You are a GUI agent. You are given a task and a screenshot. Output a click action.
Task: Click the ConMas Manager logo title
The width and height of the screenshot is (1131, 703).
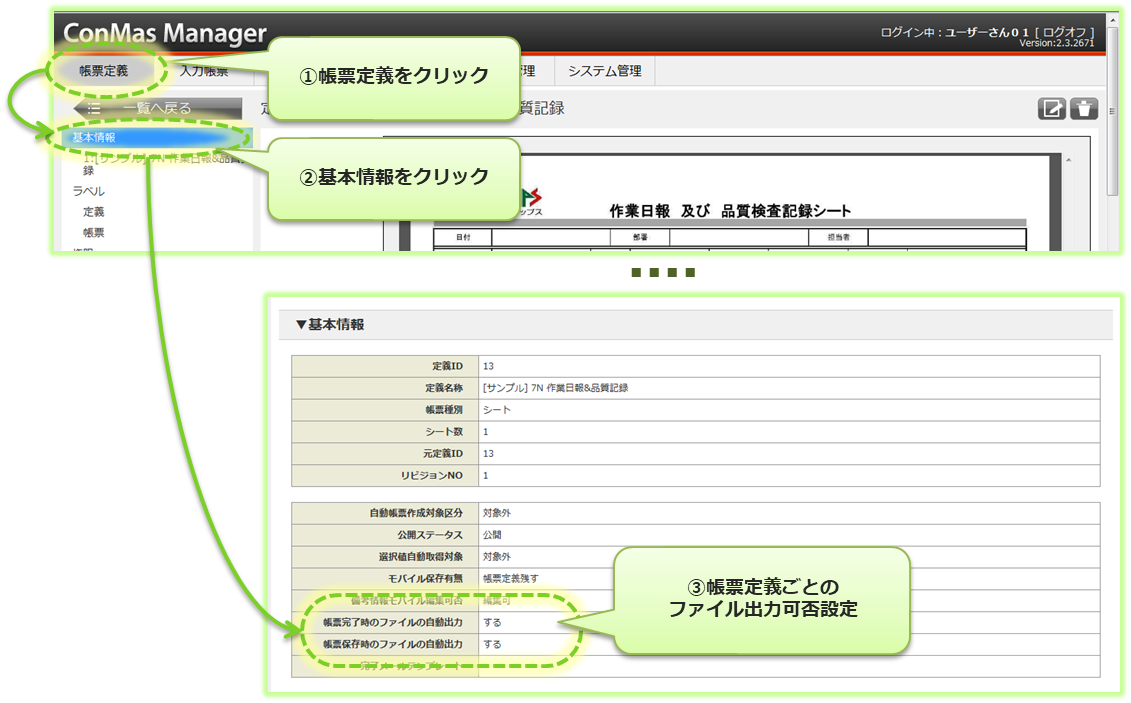tap(165, 34)
